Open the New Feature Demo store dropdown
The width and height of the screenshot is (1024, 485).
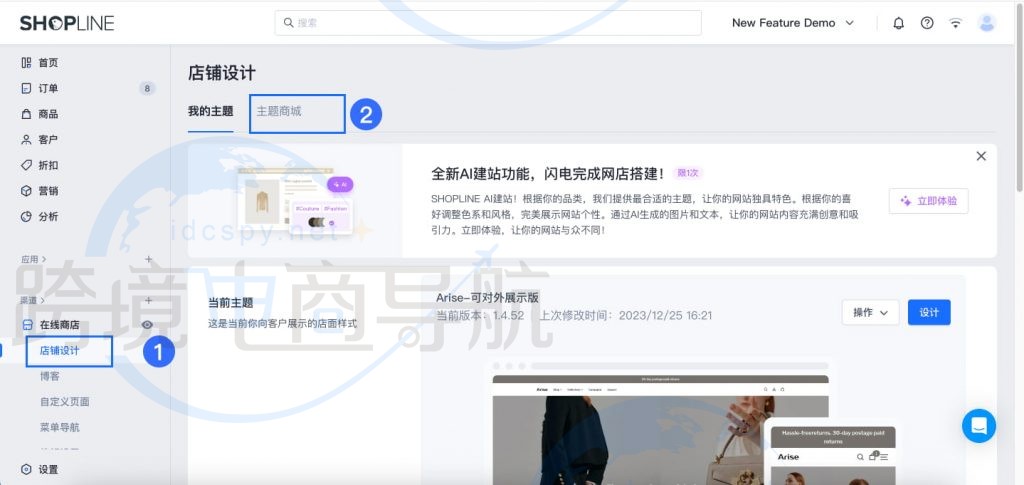click(x=793, y=23)
